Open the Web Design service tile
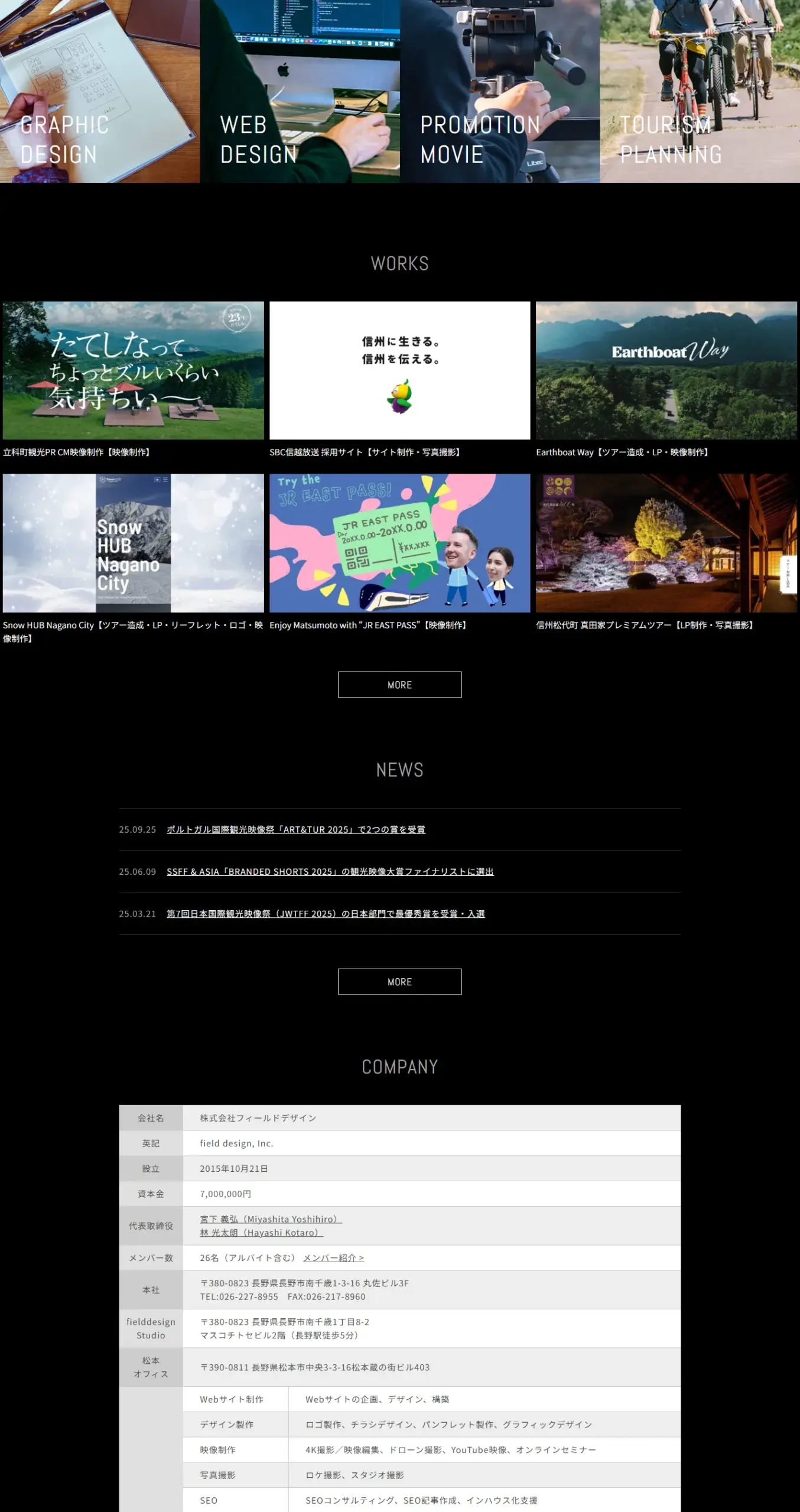The height and width of the screenshot is (1512, 800). 300,92
